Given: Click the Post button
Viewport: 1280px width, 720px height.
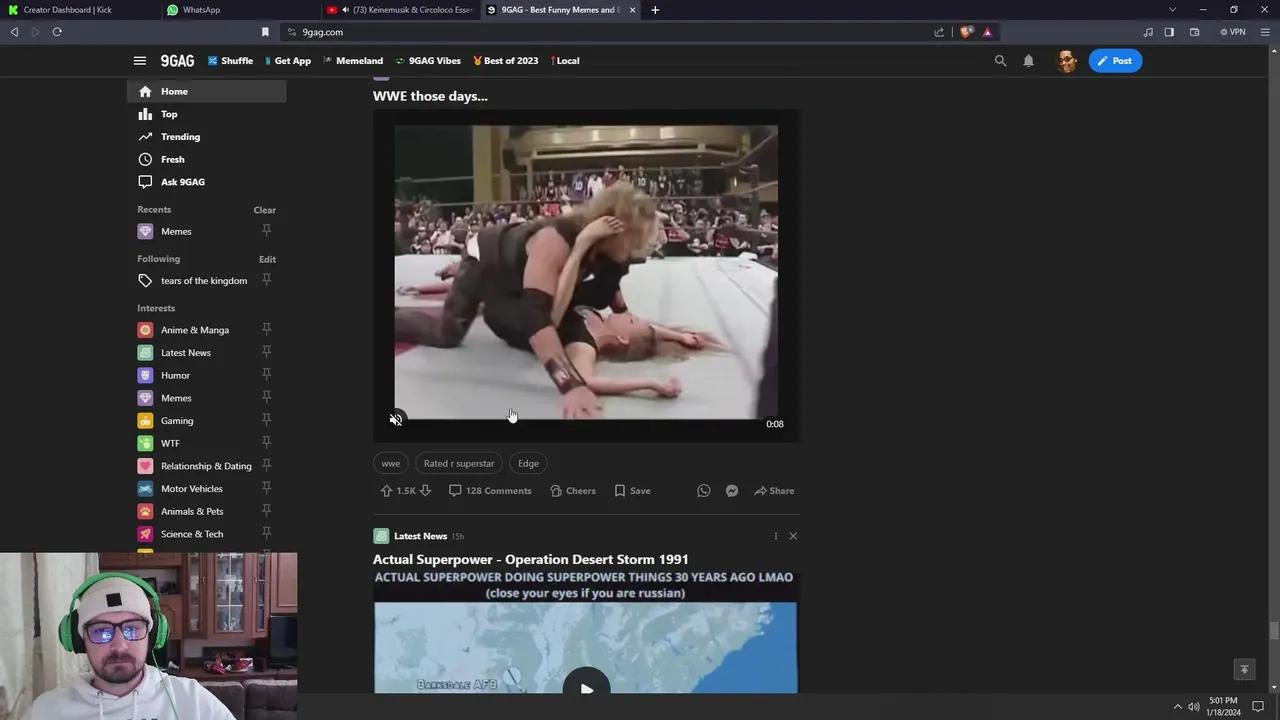Looking at the screenshot, I should click(x=1115, y=61).
